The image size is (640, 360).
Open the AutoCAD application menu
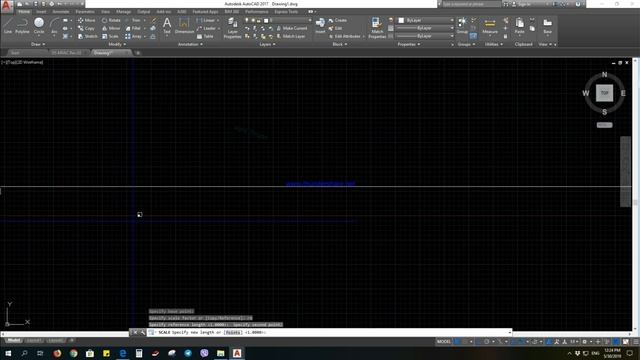6,6
